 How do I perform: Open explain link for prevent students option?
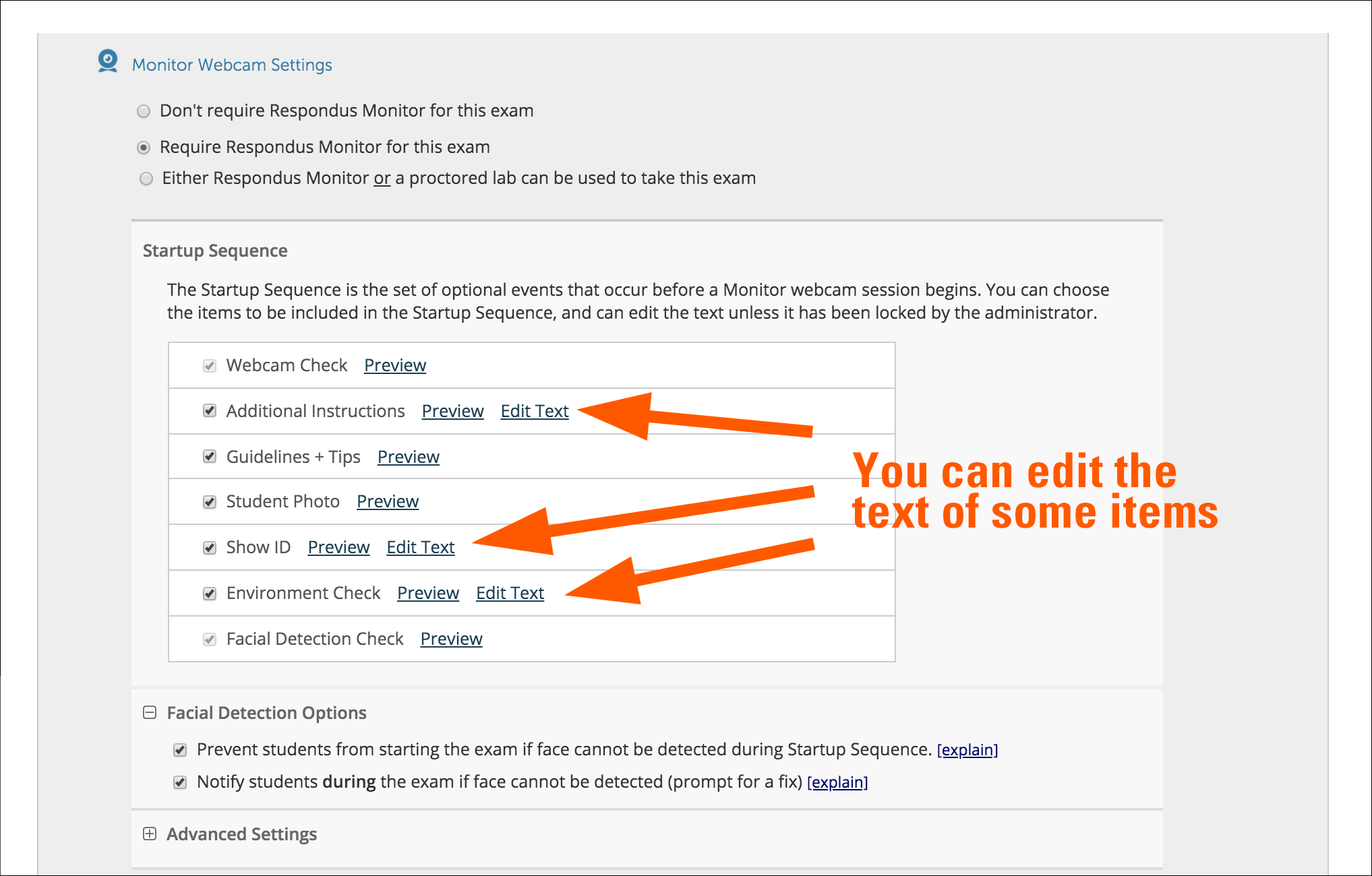point(967,750)
